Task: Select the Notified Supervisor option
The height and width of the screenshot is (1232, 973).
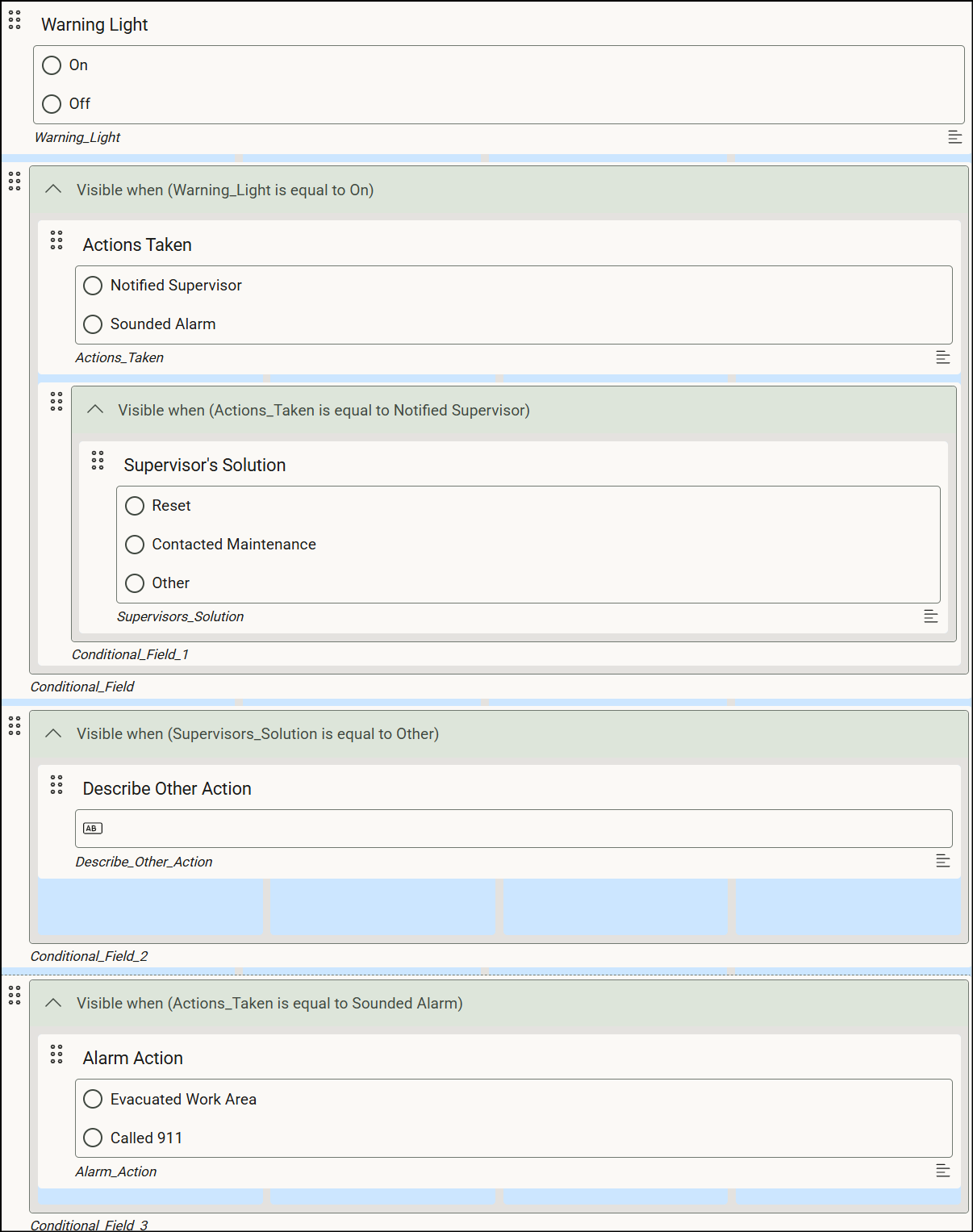Action: click(x=93, y=286)
